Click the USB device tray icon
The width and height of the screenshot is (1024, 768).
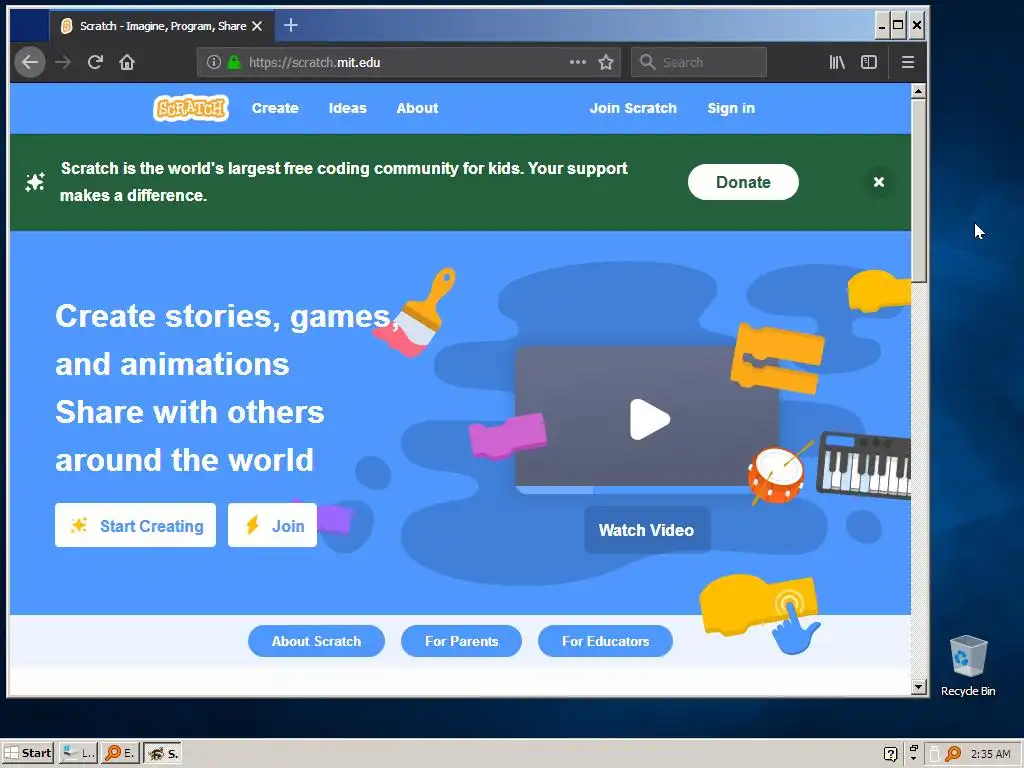pyautogui.click(x=934, y=754)
